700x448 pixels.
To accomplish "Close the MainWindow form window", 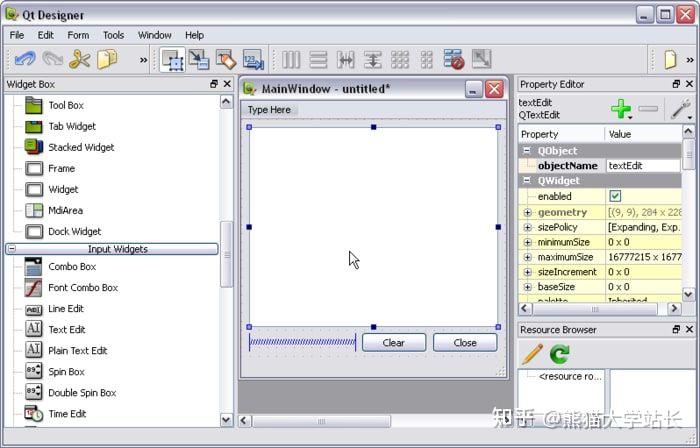I will coord(494,89).
